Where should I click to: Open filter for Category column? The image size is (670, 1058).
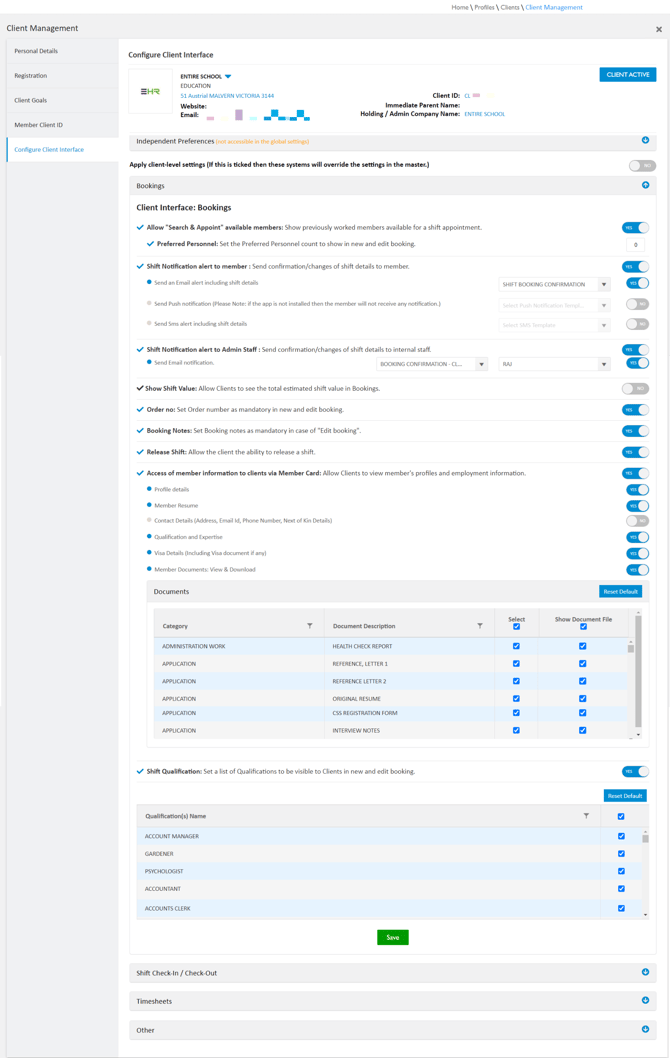coord(310,626)
